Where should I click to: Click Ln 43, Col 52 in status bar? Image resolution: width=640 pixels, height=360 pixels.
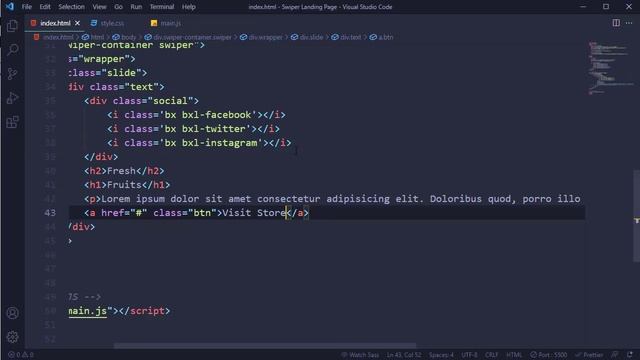tap(404, 355)
